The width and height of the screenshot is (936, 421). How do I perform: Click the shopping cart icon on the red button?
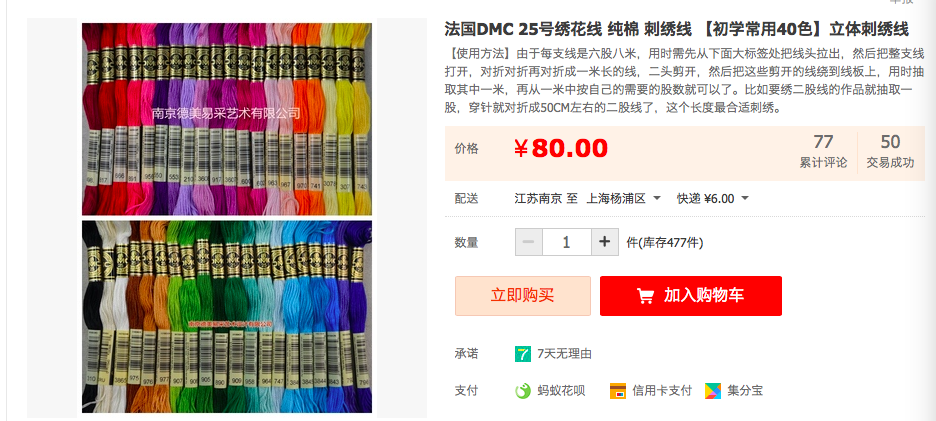(x=645, y=296)
